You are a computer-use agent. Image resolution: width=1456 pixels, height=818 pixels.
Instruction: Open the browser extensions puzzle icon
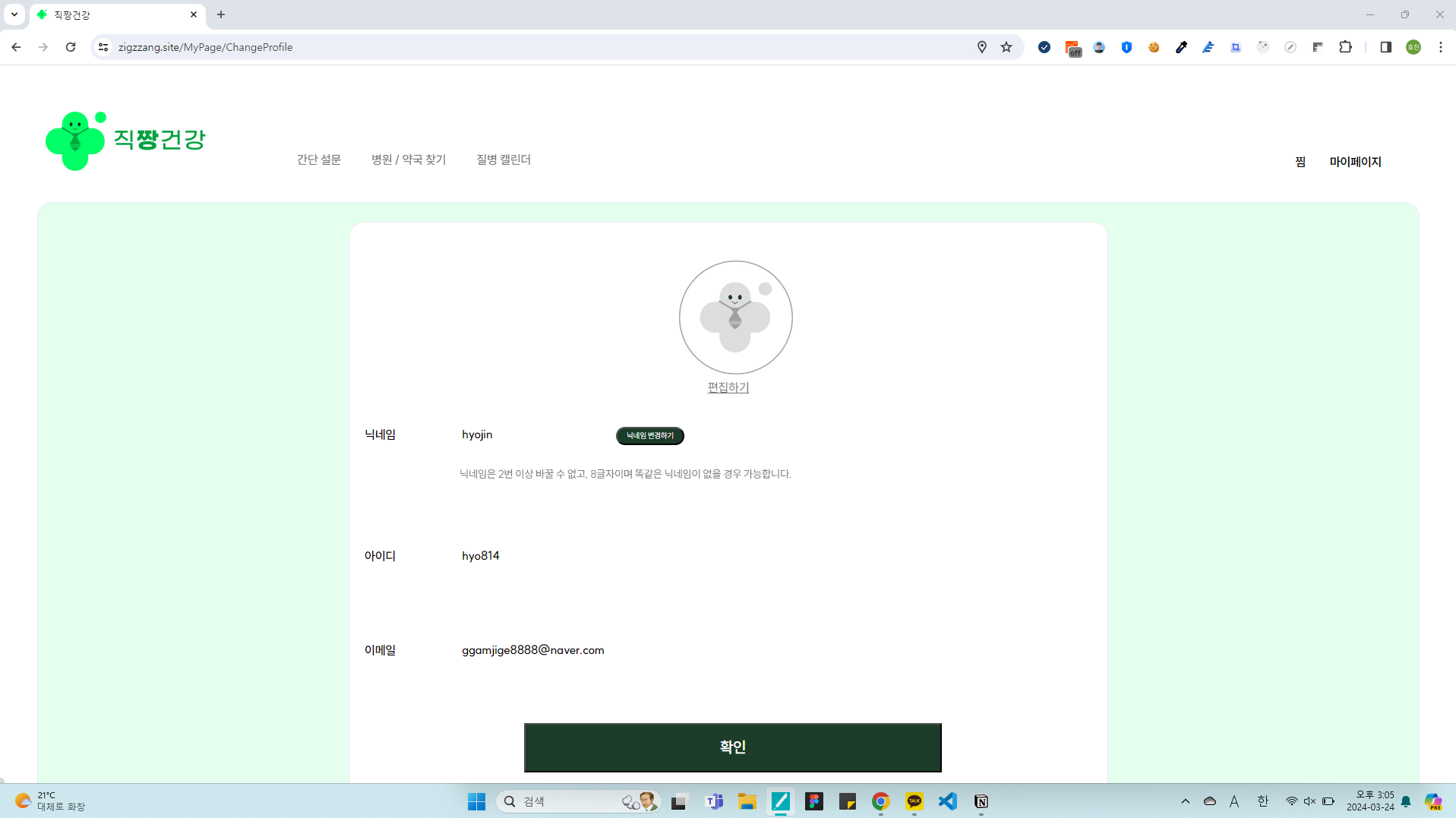(1345, 47)
